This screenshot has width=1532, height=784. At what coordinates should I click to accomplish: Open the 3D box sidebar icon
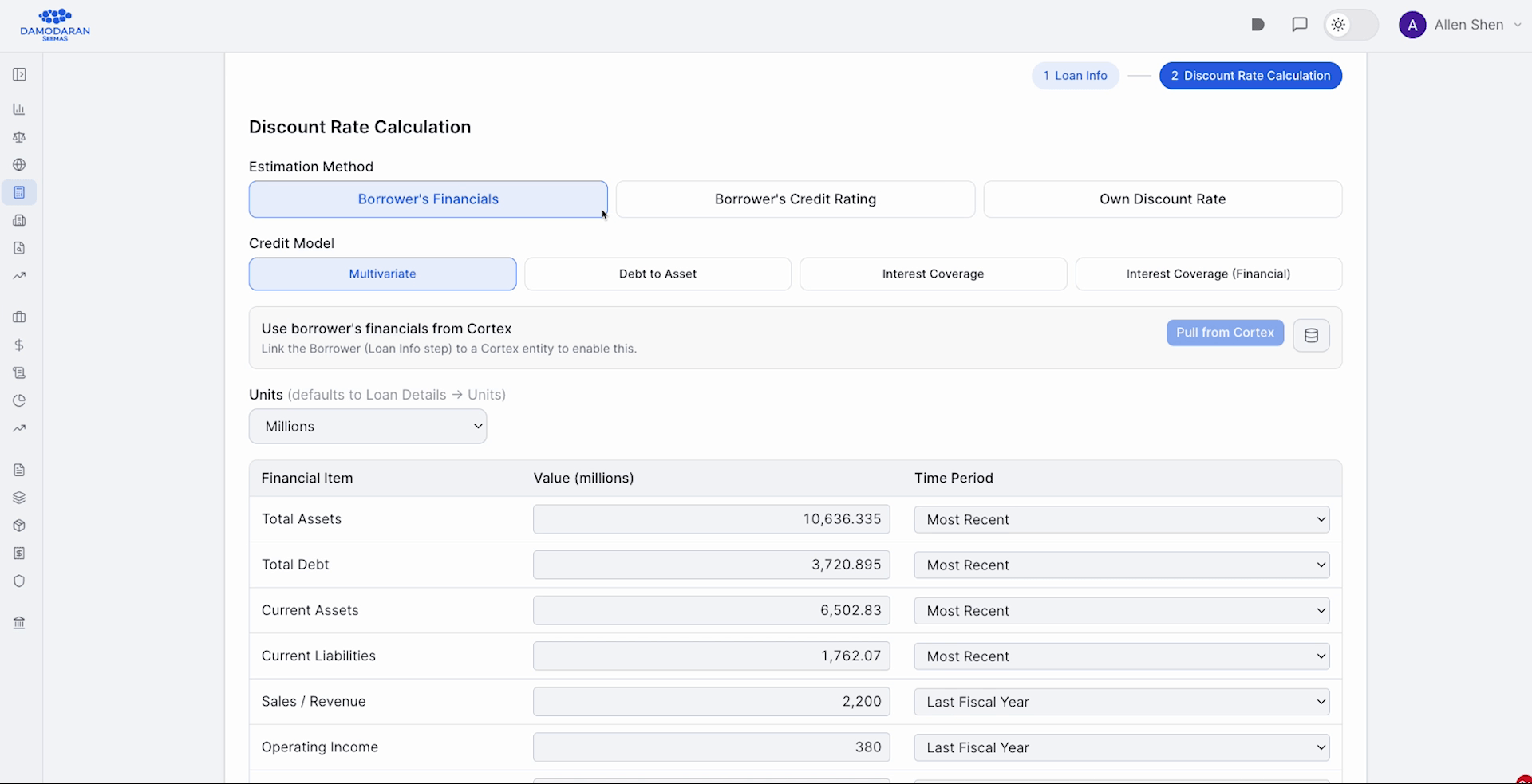point(19,526)
